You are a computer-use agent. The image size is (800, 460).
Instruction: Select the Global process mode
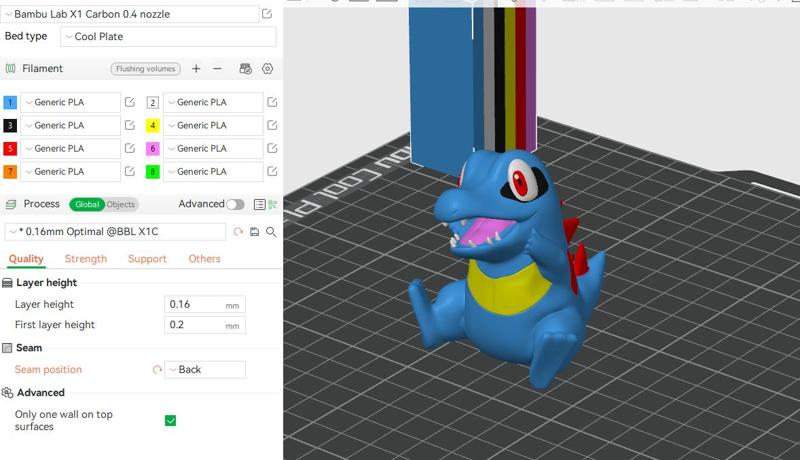[87, 205]
